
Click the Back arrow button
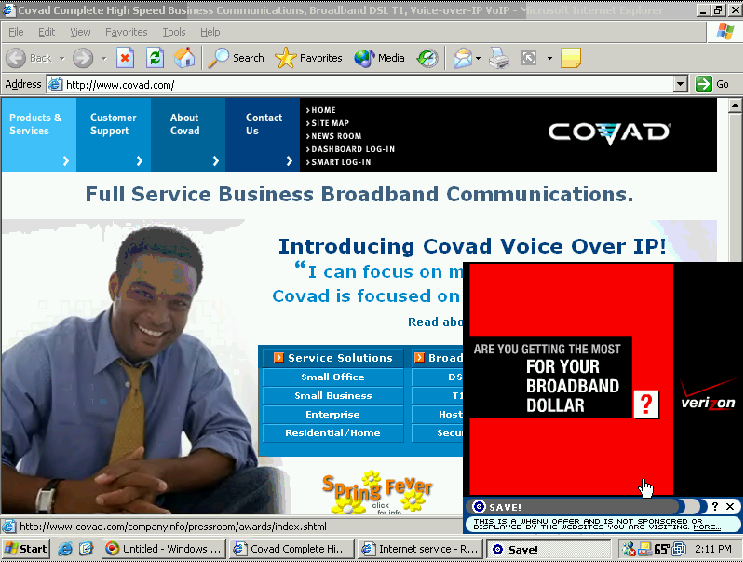click(16, 58)
